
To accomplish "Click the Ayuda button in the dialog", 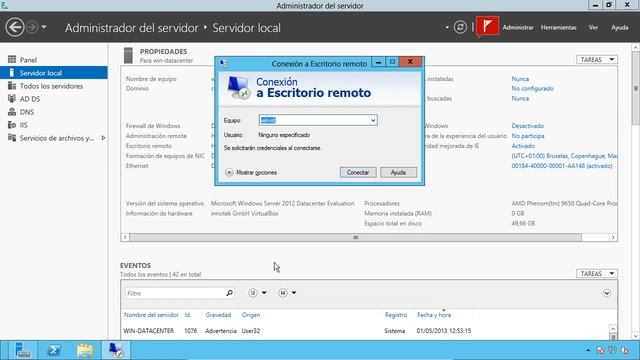I will click(x=398, y=173).
